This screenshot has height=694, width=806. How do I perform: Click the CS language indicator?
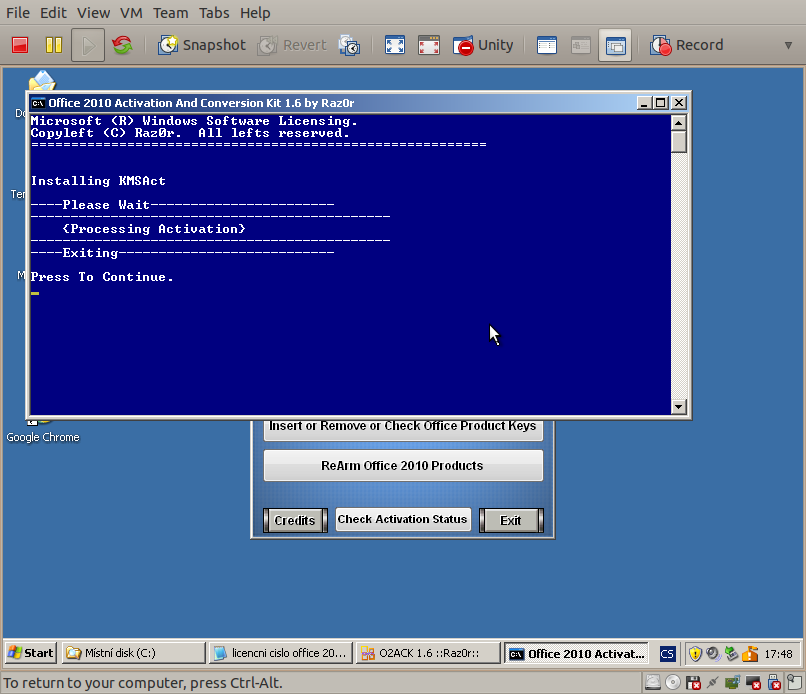(x=667, y=654)
